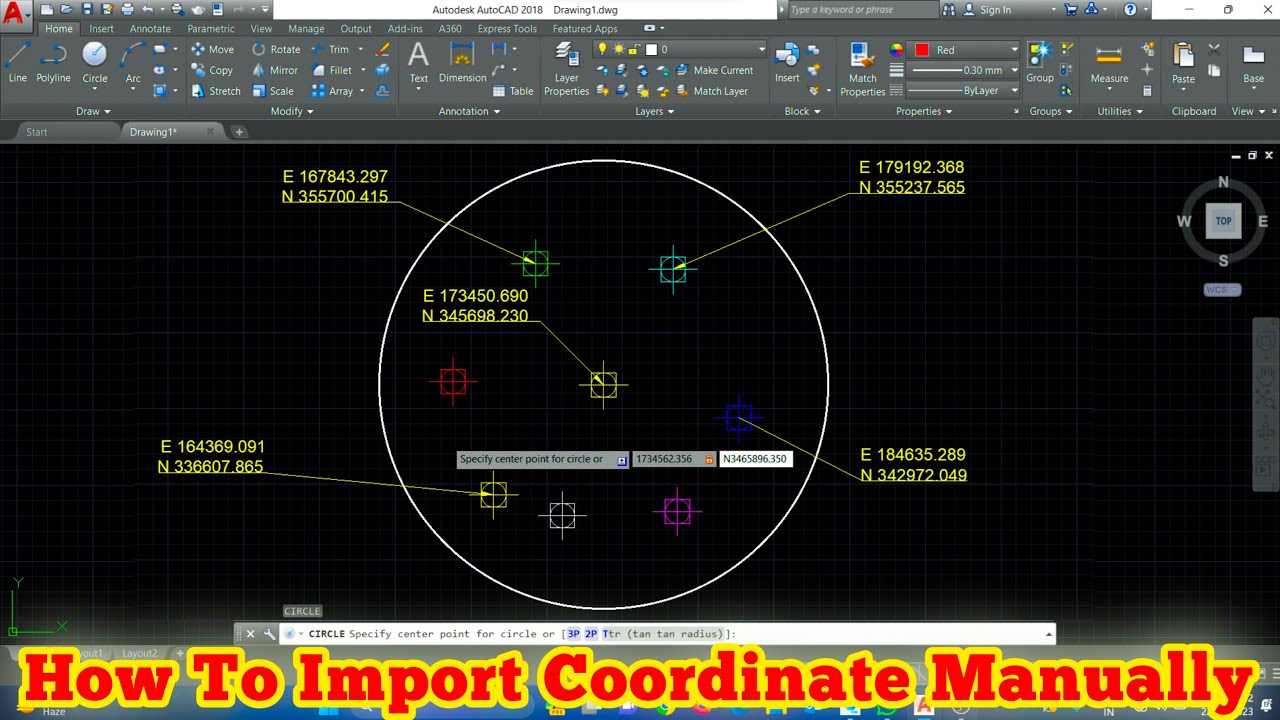Screen dimensions: 1280x720
Task: Select the Polyline tool
Action: pos(53,62)
